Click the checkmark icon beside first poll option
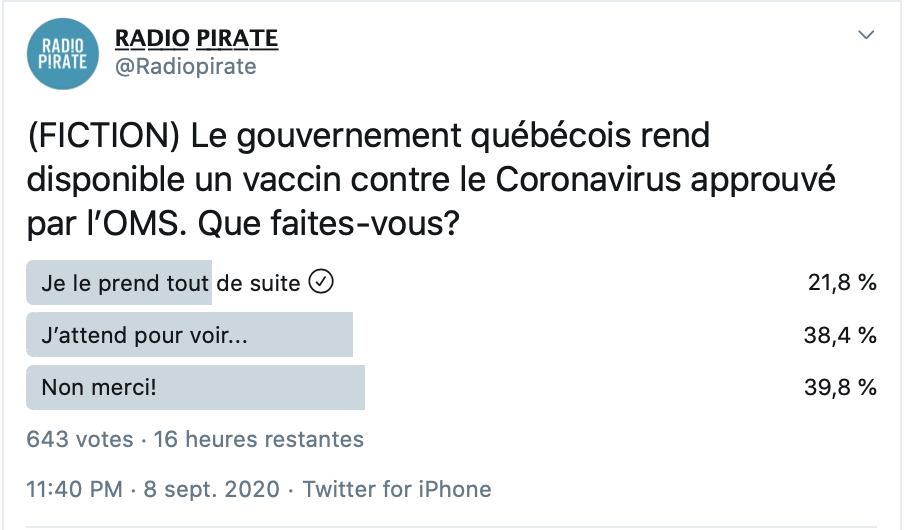This screenshot has width=906, height=530. tap(321, 282)
